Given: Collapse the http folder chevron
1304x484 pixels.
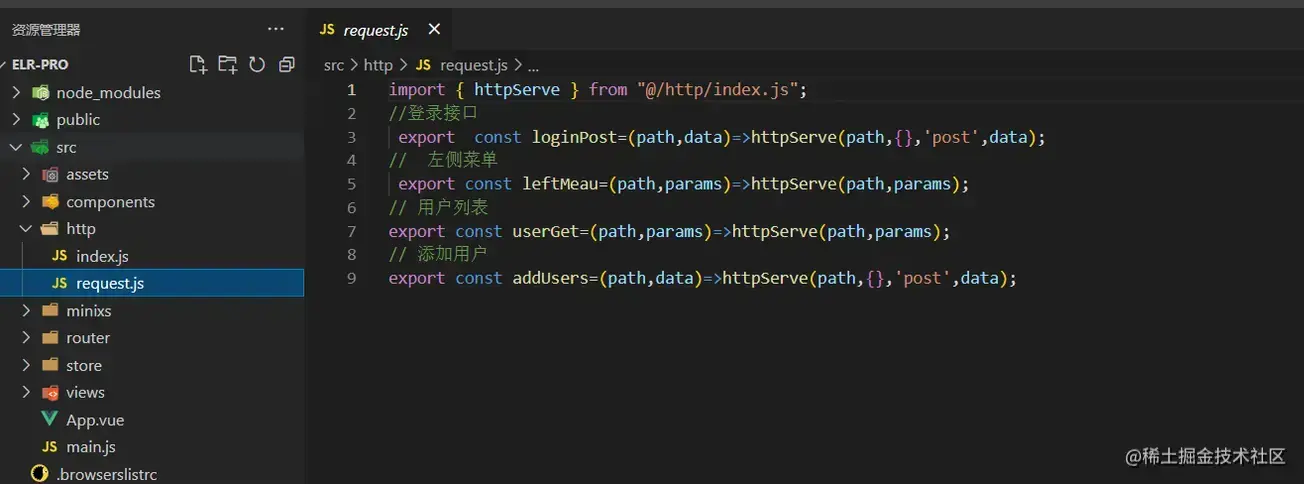Looking at the screenshot, I should 26,229.
